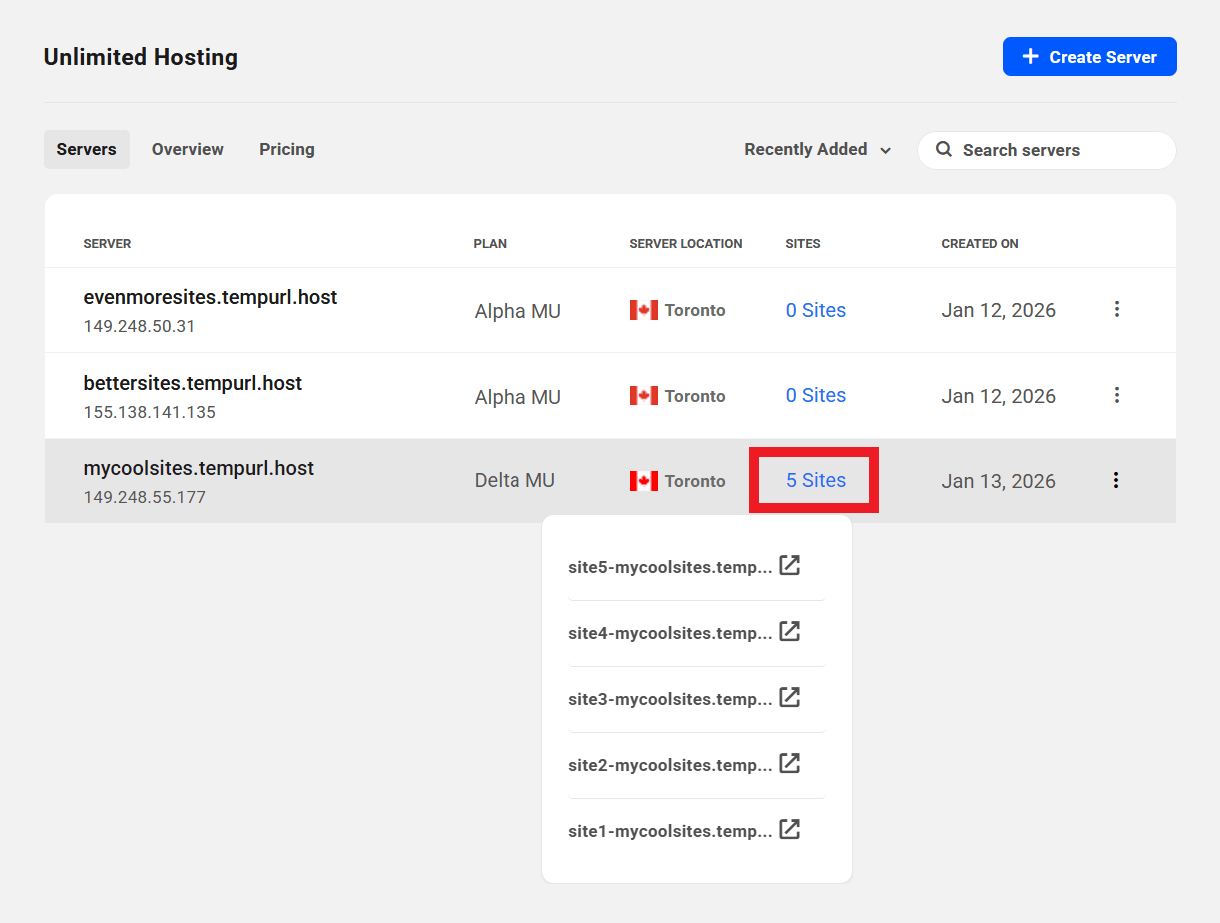Screen dimensions: 1220x923
Task: Click the IP address 149.248.50.31
Action: tap(139, 326)
